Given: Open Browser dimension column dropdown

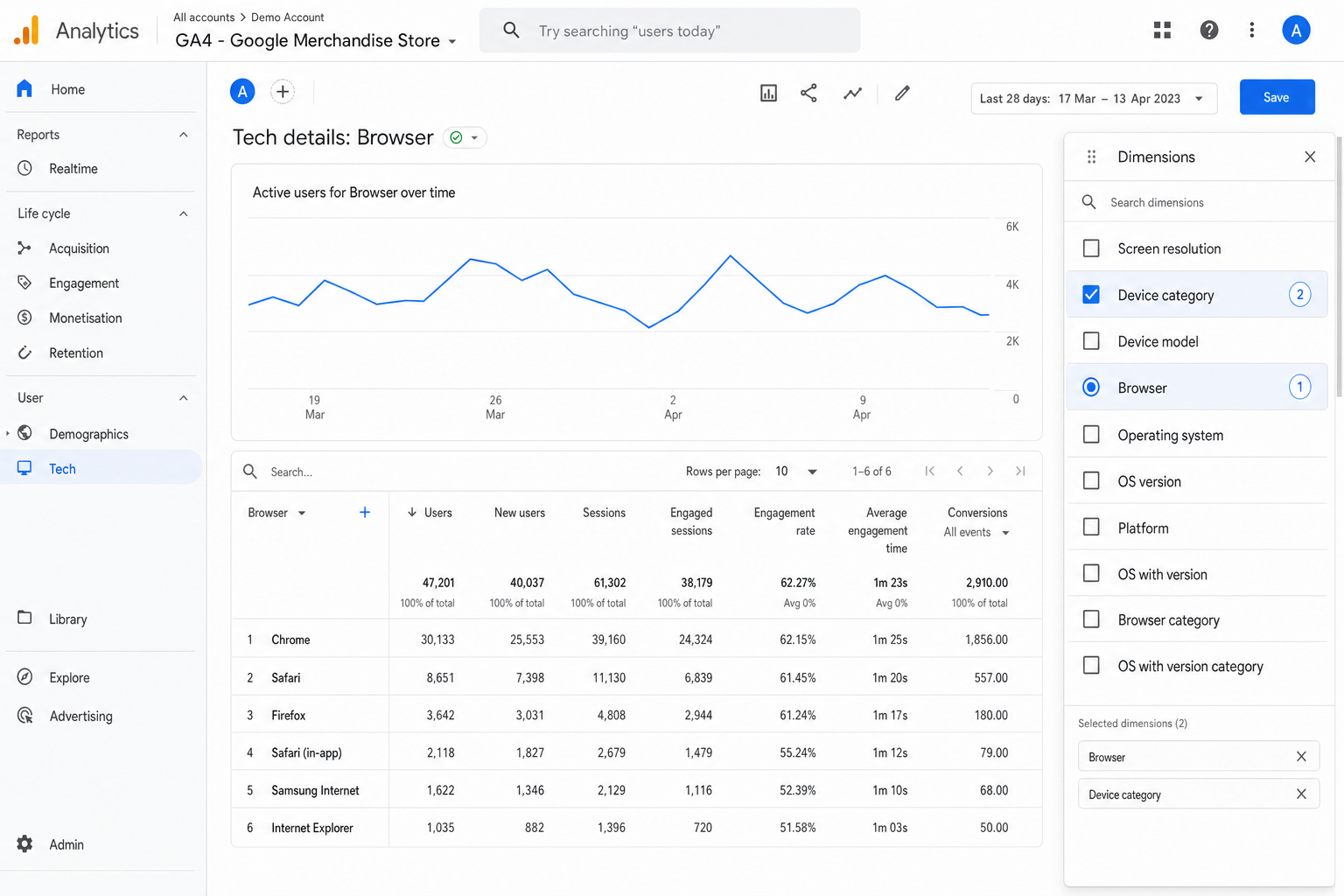Looking at the screenshot, I should (x=302, y=514).
